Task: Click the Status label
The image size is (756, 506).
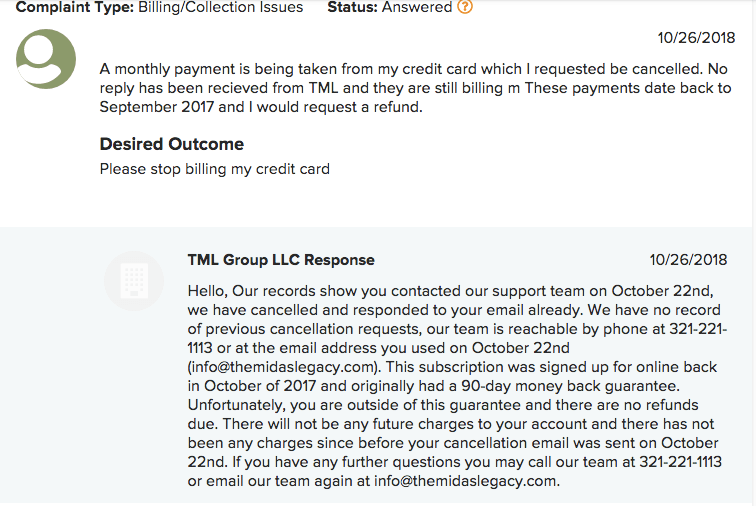Action: tap(352, 7)
